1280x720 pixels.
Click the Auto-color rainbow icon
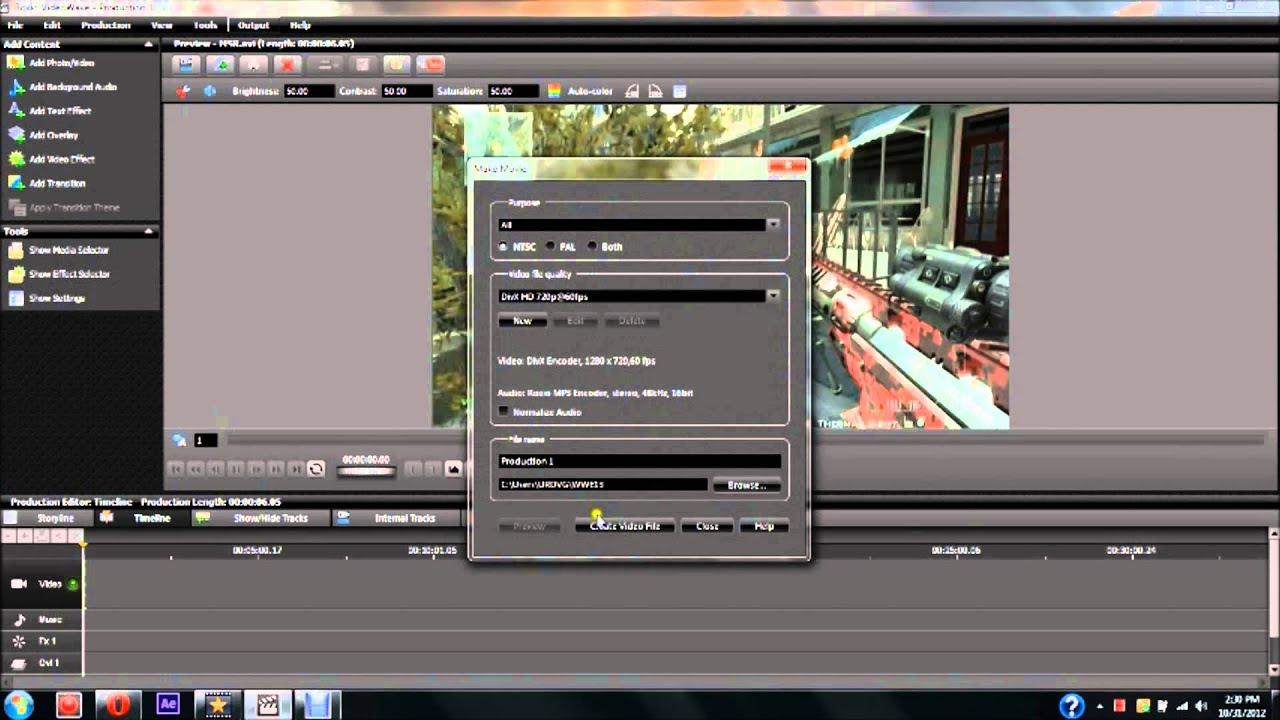pos(554,91)
